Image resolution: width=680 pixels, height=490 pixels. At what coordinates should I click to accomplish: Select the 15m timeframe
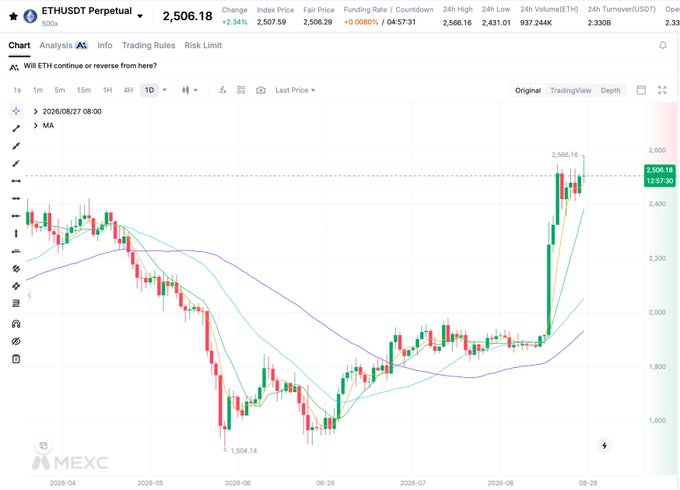tap(84, 90)
